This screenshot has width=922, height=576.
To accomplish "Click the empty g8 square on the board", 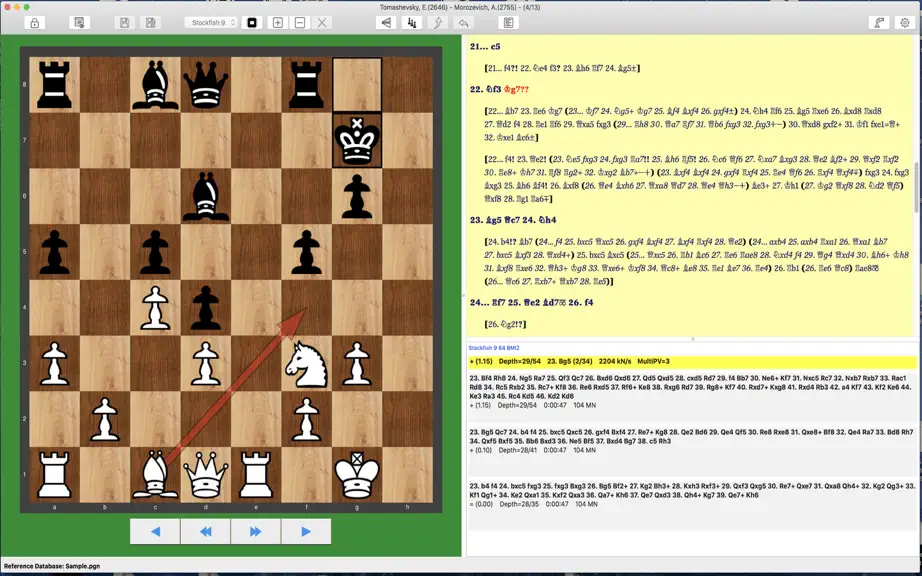I will tap(357, 85).
